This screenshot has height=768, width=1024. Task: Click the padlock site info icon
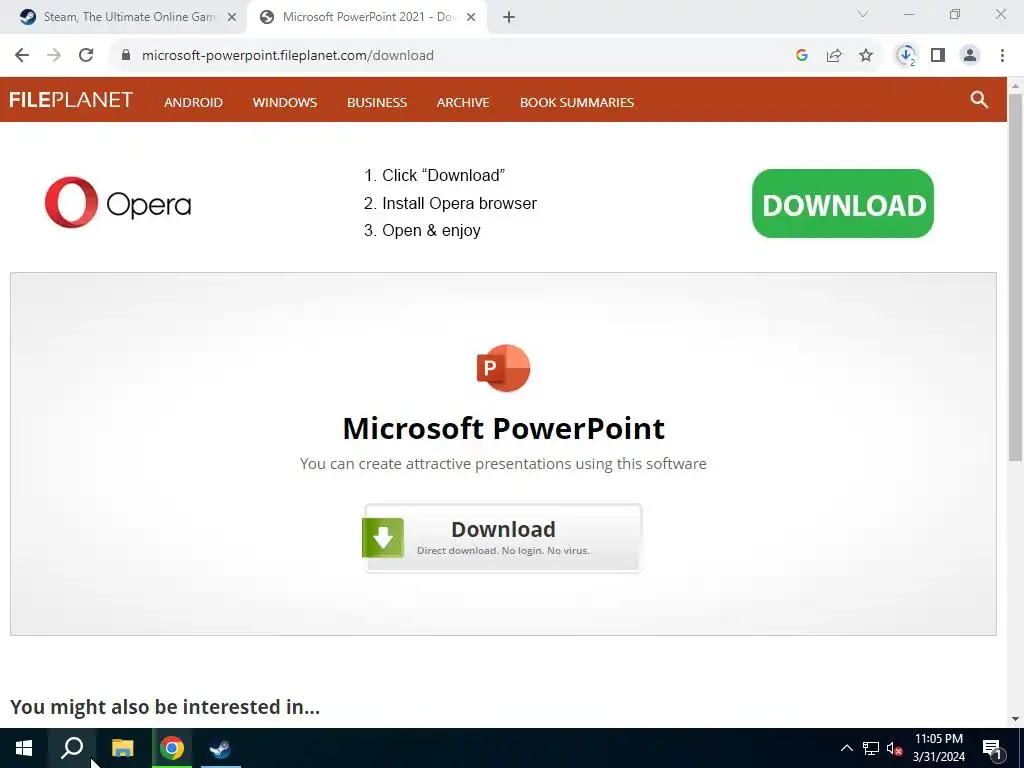[126, 56]
